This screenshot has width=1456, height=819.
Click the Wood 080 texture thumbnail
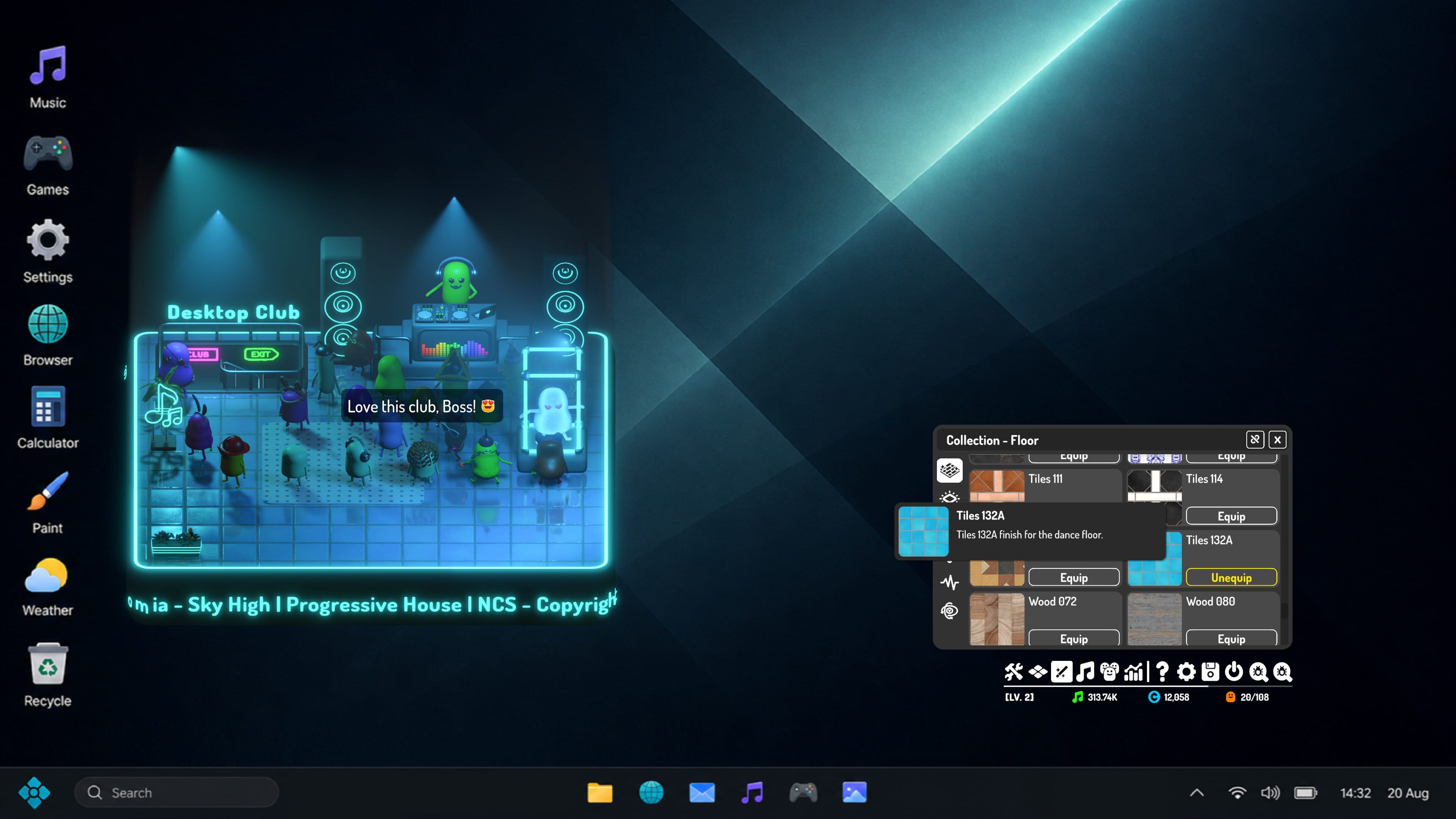(x=1154, y=620)
